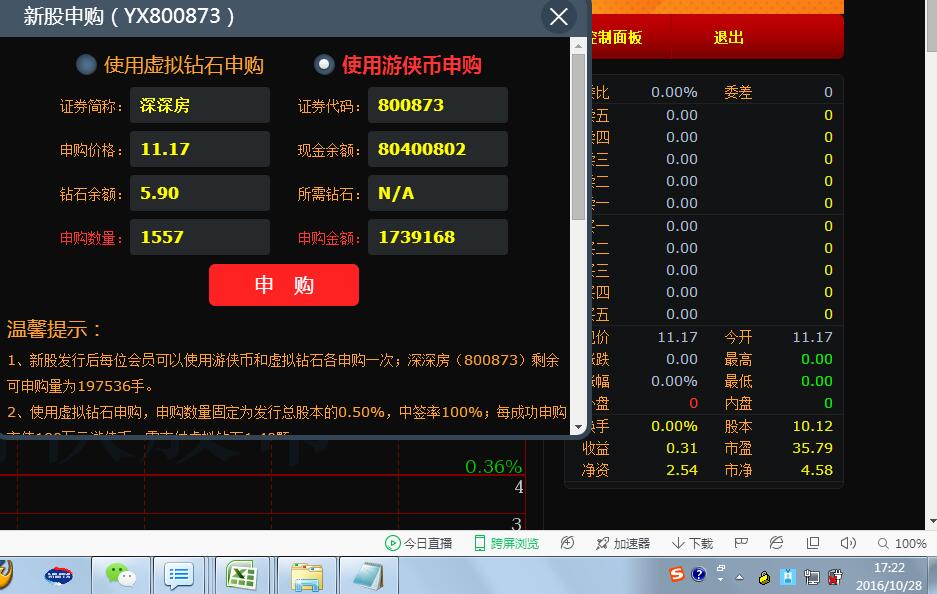Select 使用虚拟钻石申购 radio option
Viewport: 937px width, 594px height.
pyautogui.click(x=87, y=65)
